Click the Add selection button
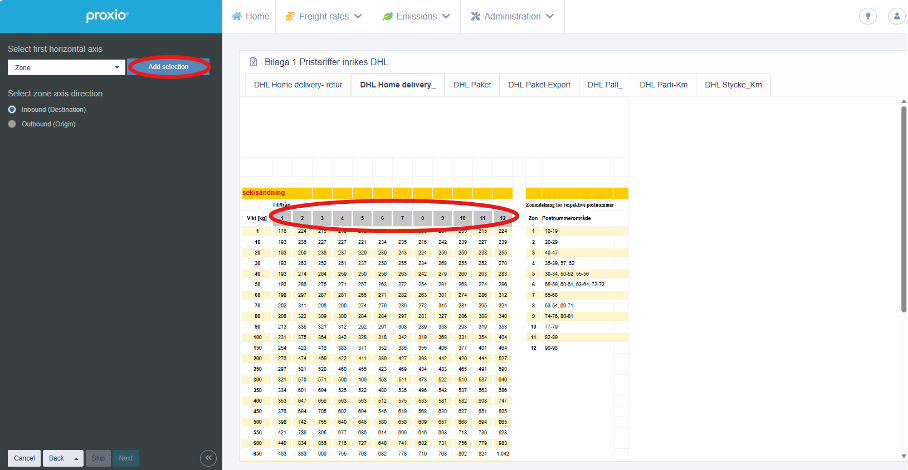Screen dimensions: 908x470 coord(169,67)
